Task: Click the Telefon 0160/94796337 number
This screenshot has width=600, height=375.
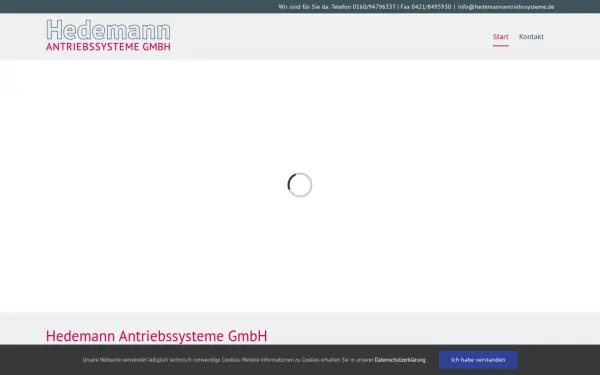Action: click(x=363, y=7)
